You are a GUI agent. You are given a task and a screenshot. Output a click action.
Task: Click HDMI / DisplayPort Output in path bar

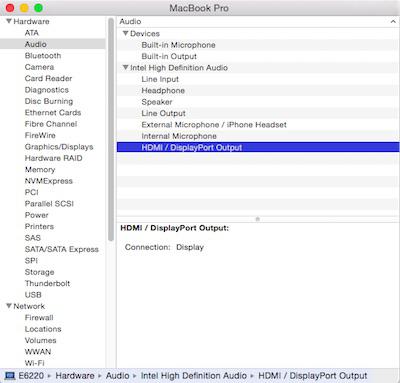[313, 376]
